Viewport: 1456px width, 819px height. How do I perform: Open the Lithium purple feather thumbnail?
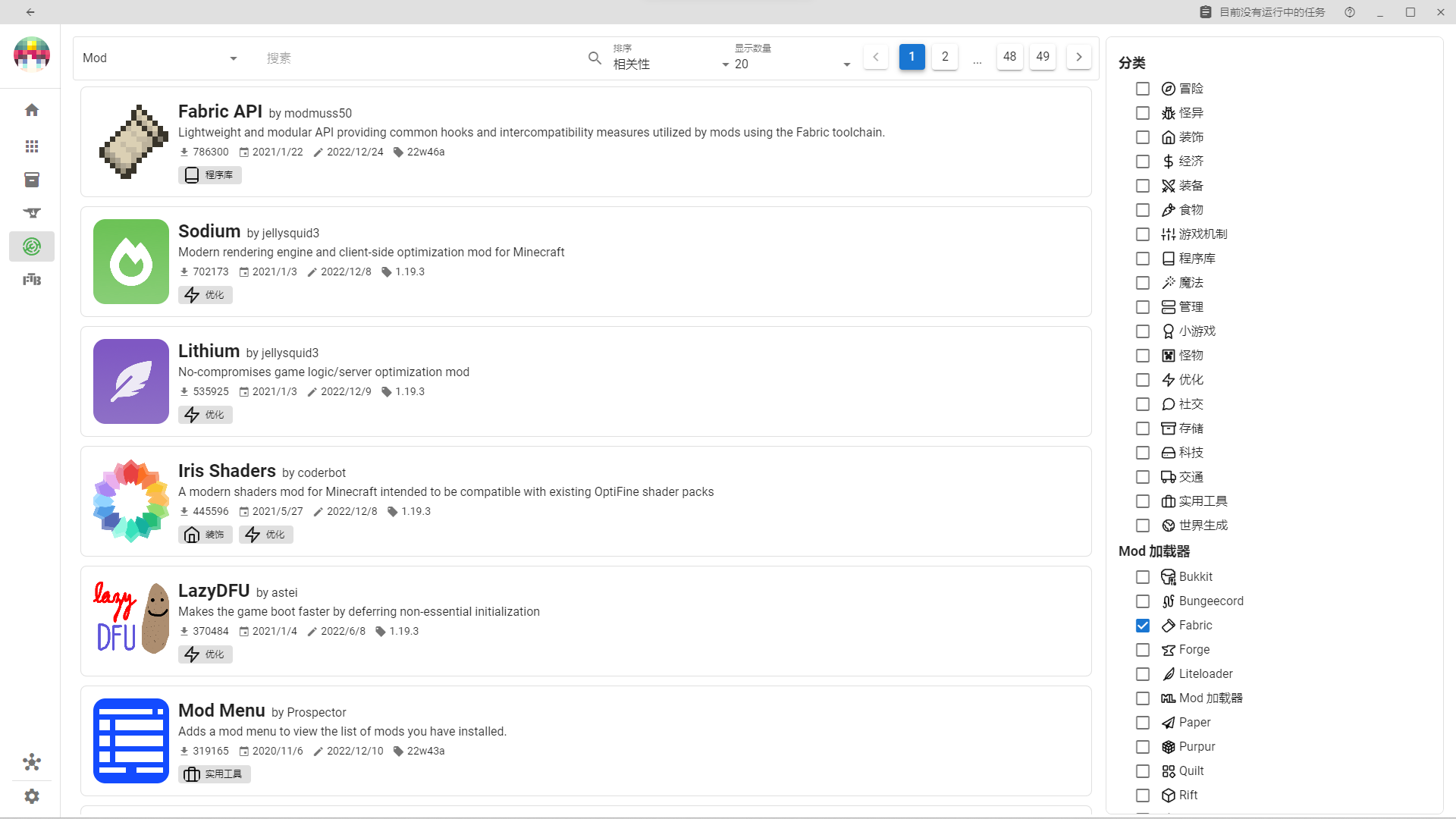point(131,381)
